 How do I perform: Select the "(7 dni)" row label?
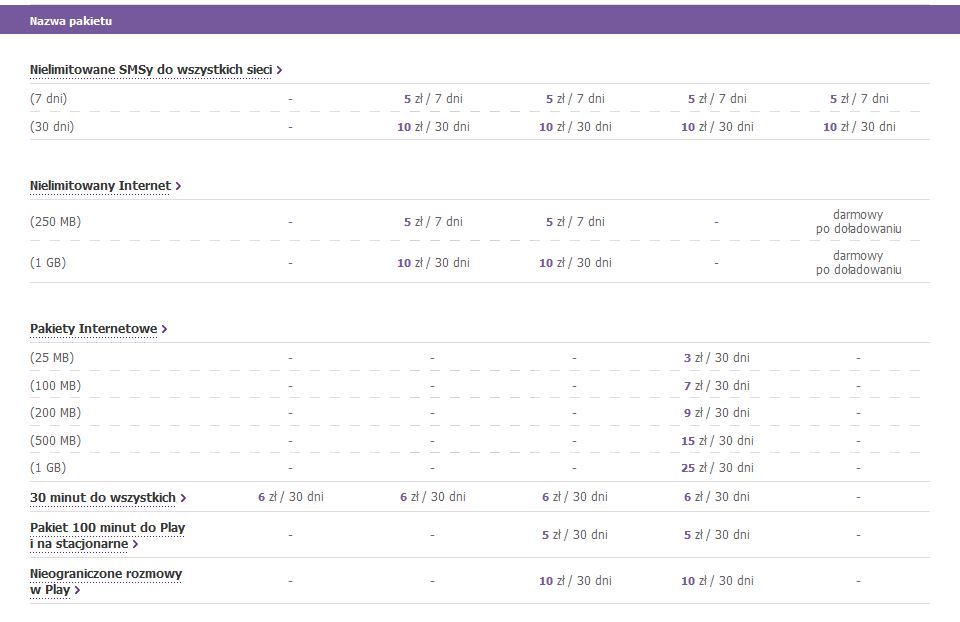[49, 99]
